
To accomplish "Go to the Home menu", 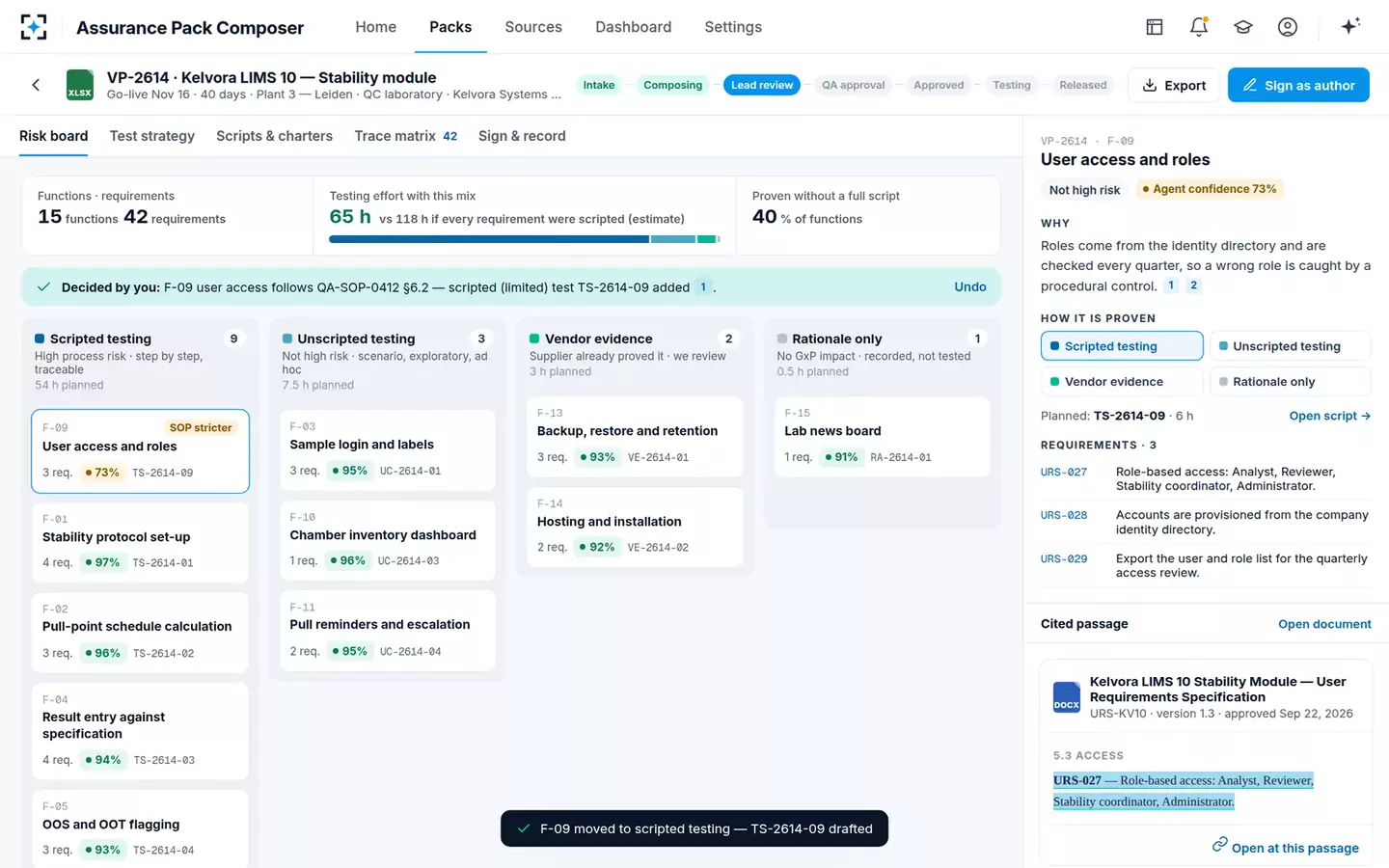I will pyautogui.click(x=375, y=27).
